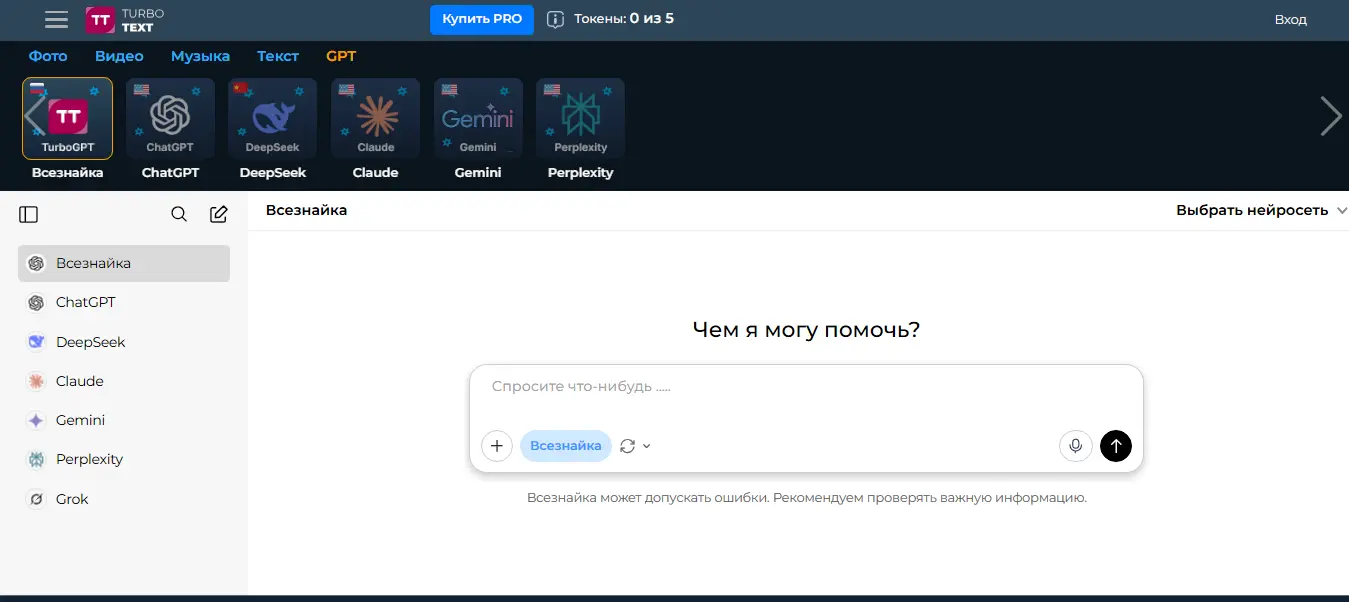Click the Вход login link
Screen dimensions: 1349x602
[1290, 19]
